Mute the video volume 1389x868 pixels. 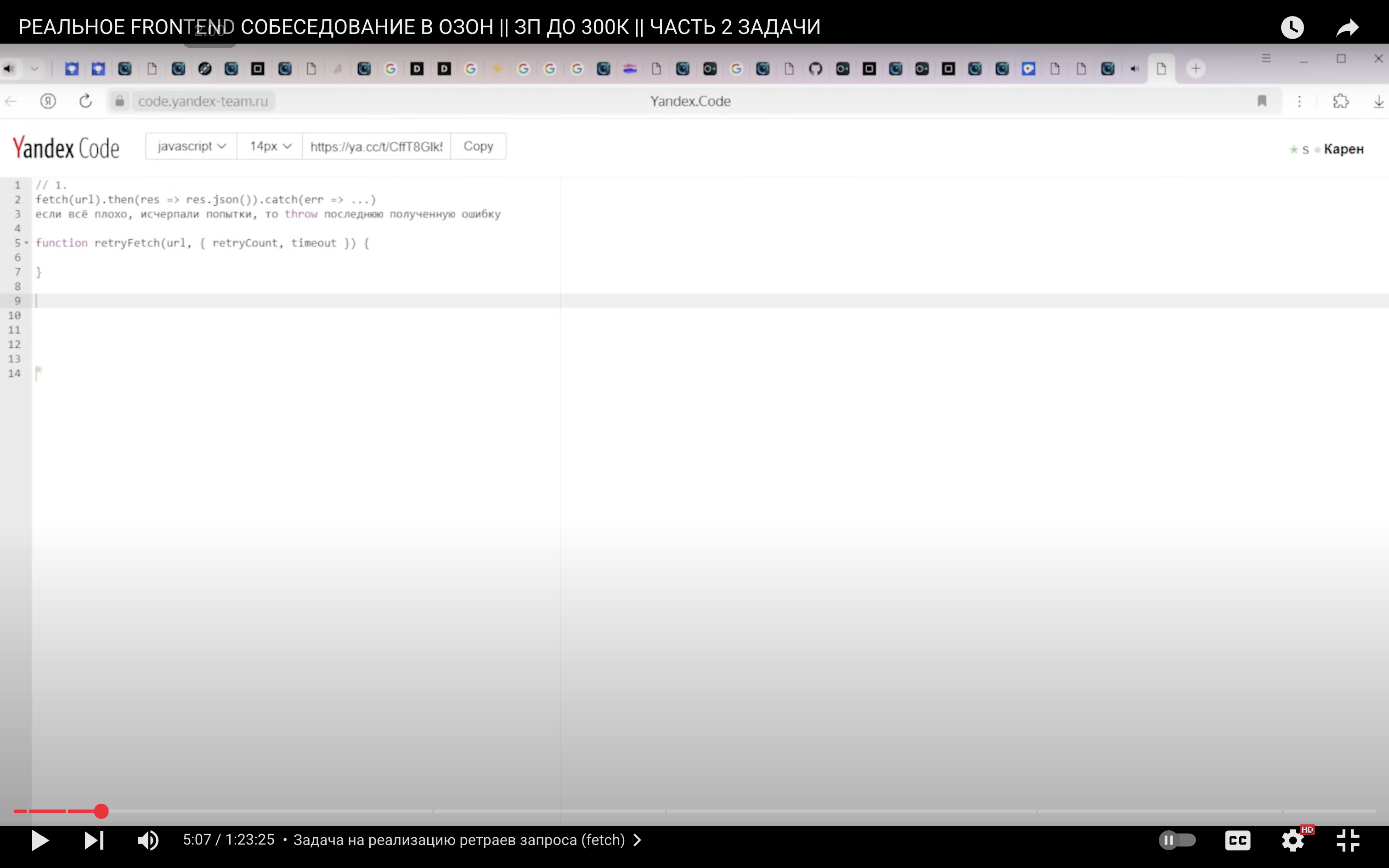click(147, 840)
